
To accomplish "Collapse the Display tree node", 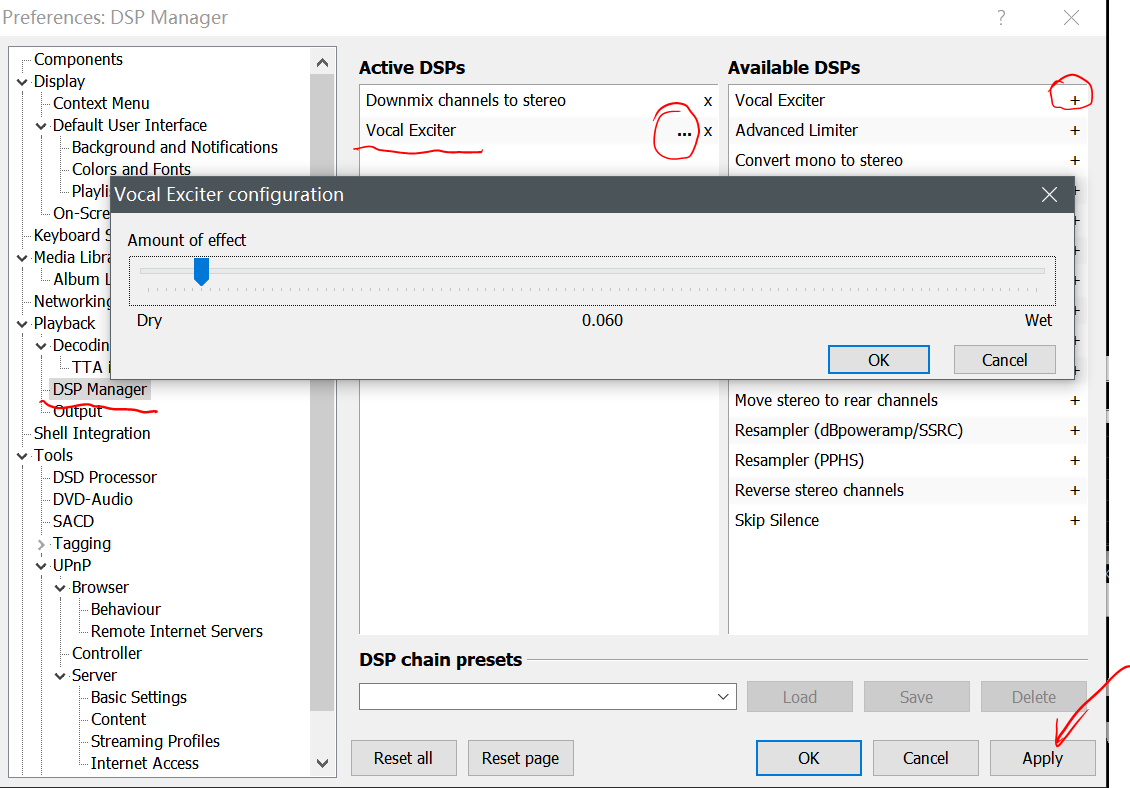I will pos(22,82).
